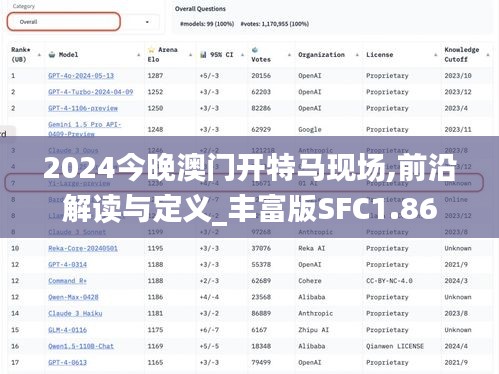The width and height of the screenshot is (499, 374).
Task: Sort table by Model column arrows
Action: (139, 55)
